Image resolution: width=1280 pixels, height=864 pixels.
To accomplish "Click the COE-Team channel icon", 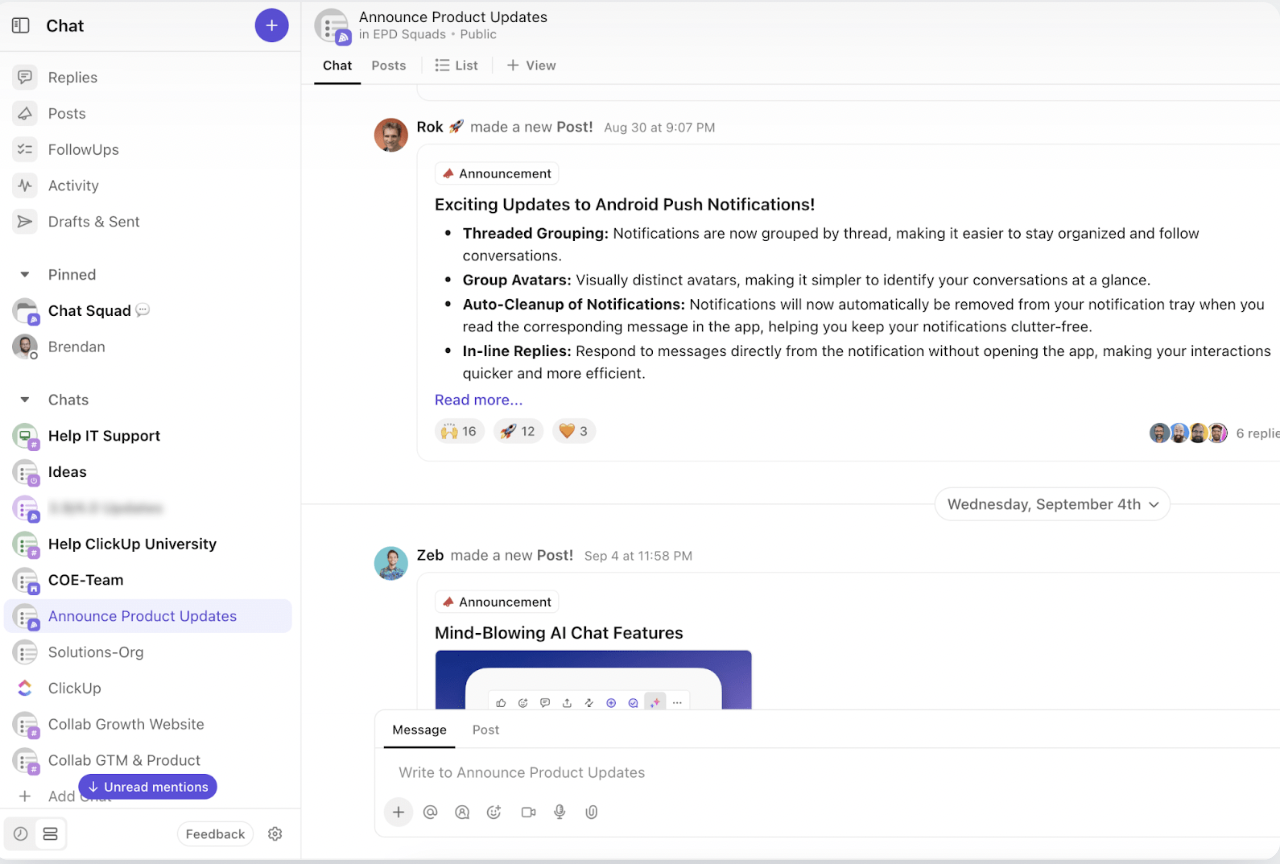I will [26, 580].
